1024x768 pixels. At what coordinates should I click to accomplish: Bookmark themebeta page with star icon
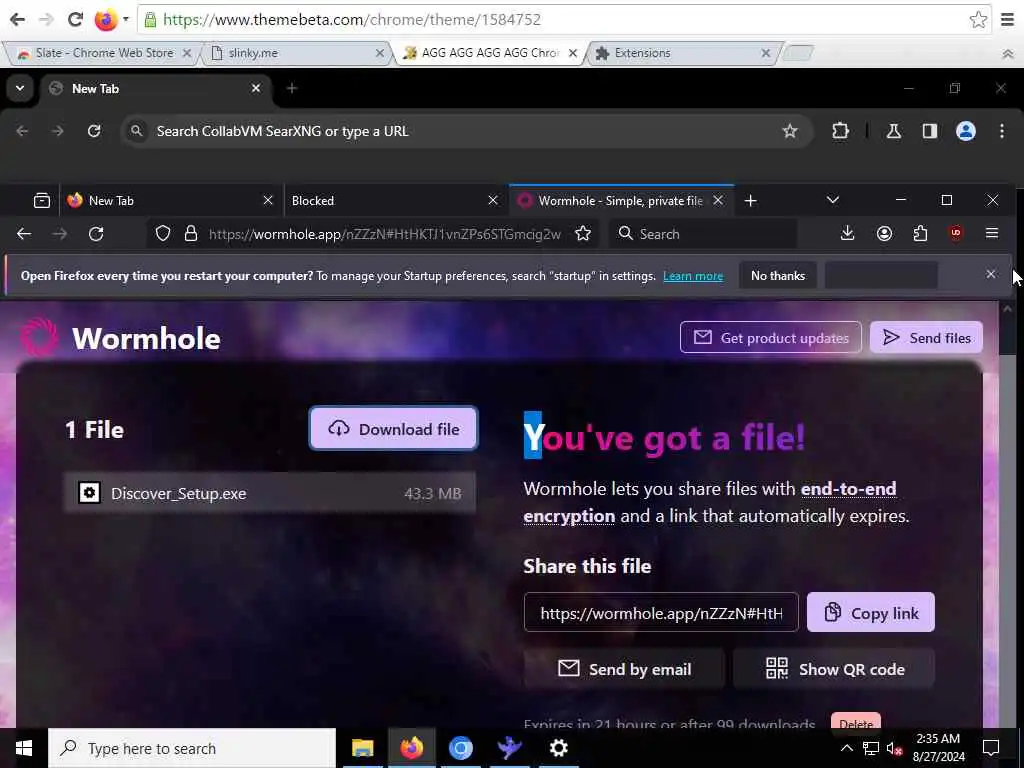(978, 20)
